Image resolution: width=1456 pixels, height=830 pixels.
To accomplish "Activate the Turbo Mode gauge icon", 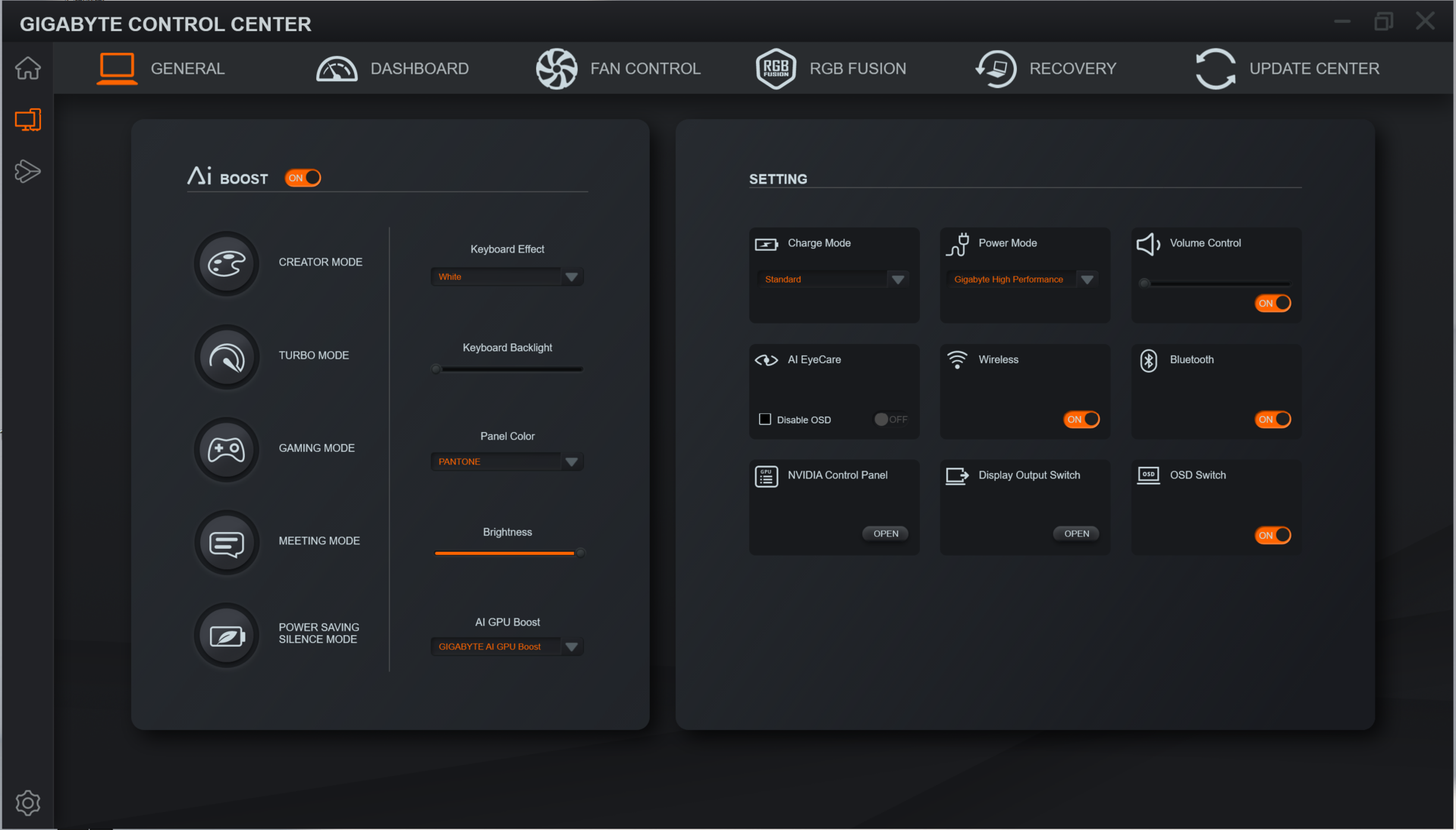I will coord(226,356).
